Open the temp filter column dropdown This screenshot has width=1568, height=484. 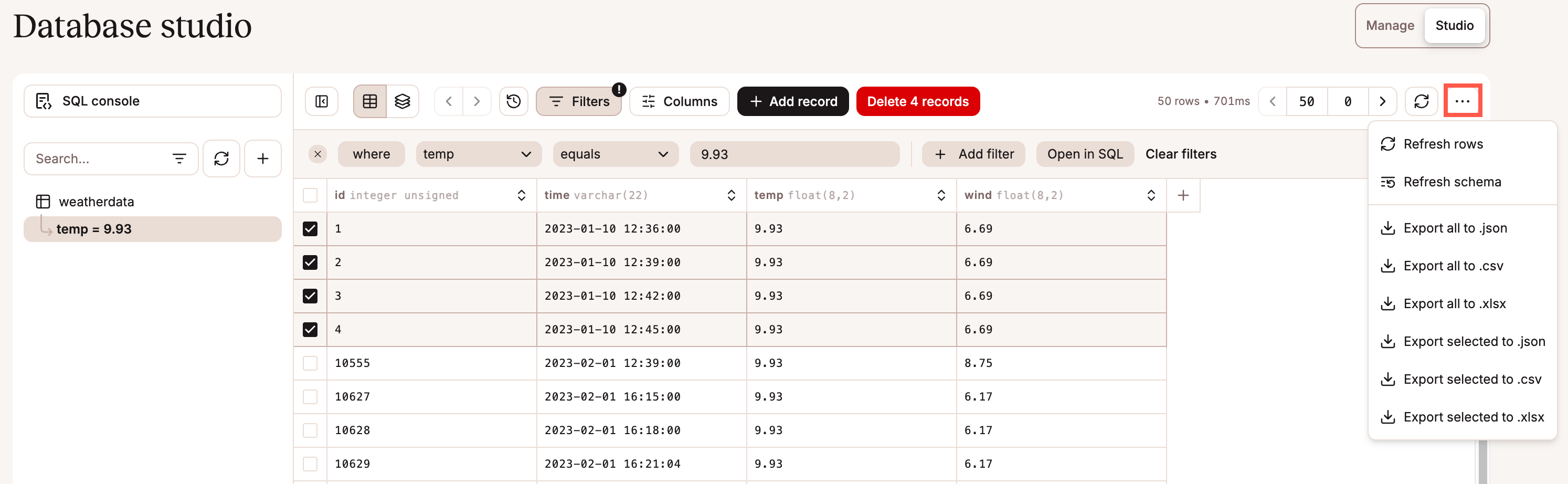tap(479, 154)
